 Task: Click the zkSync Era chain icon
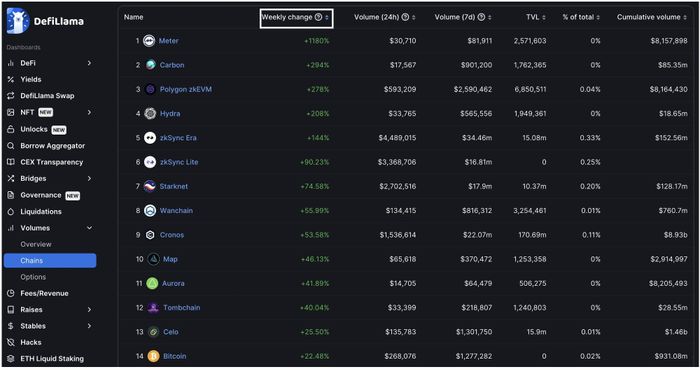tap(150, 138)
